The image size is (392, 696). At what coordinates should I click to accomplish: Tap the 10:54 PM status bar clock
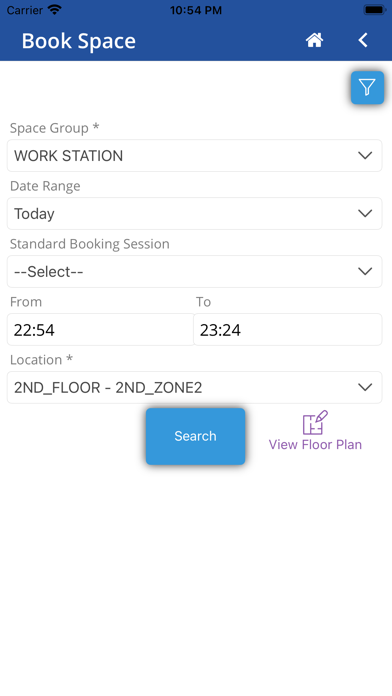[196, 10]
